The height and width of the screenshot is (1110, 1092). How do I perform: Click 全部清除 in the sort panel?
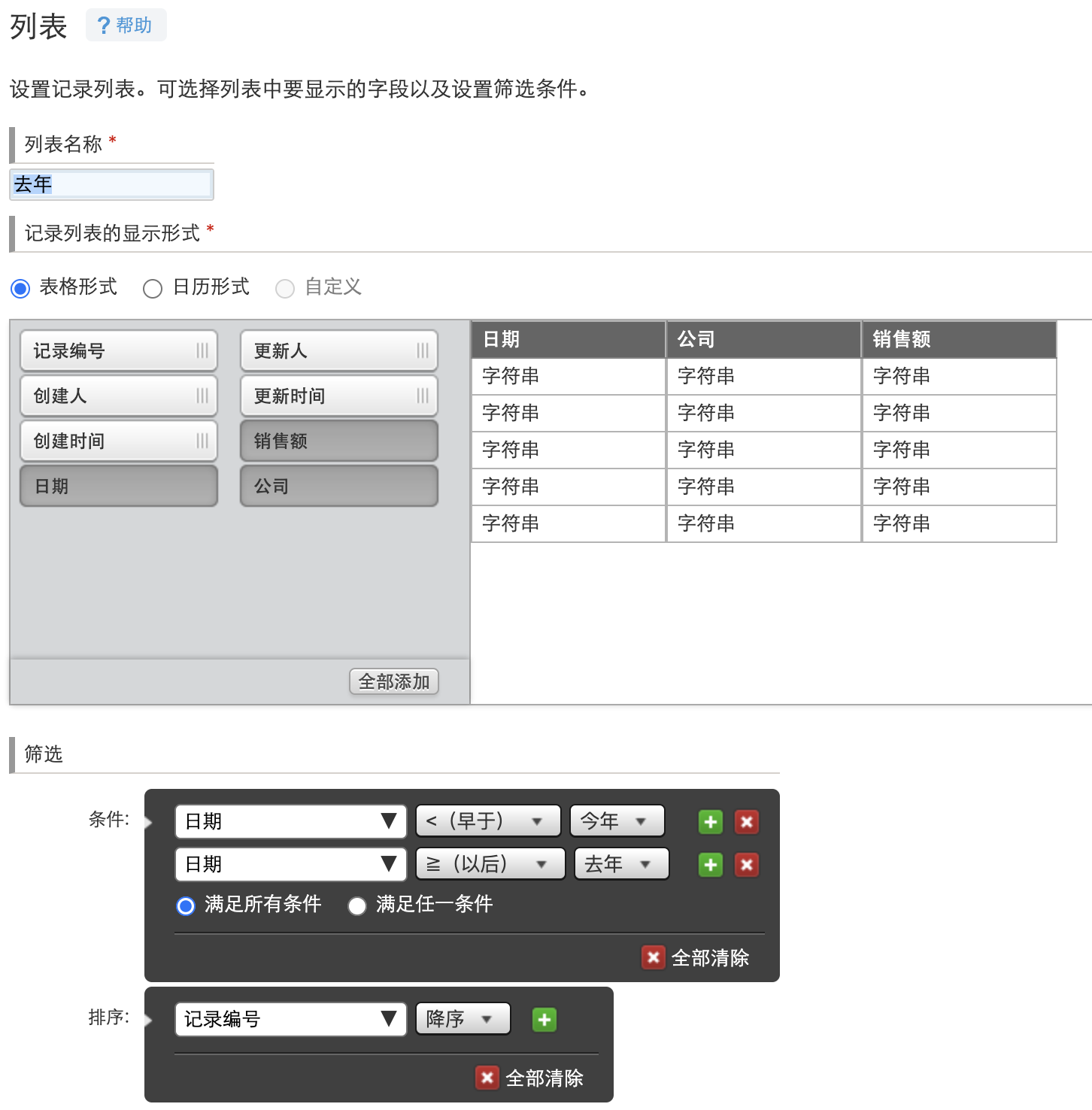(530, 1078)
